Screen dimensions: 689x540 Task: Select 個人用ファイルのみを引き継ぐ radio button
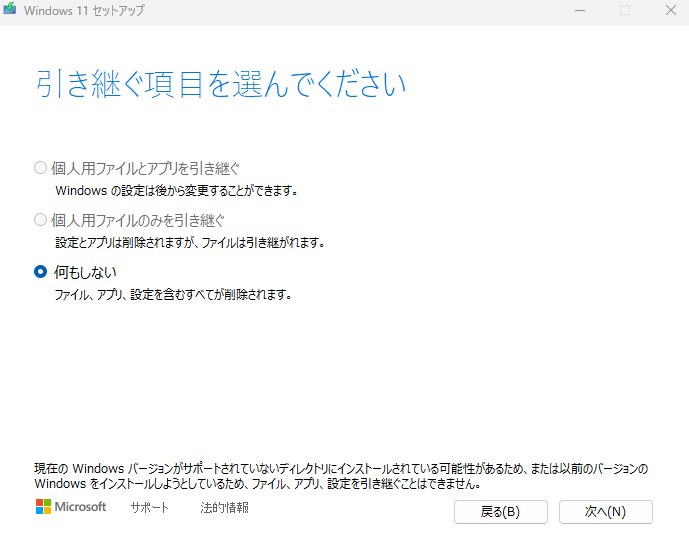pos(40,220)
